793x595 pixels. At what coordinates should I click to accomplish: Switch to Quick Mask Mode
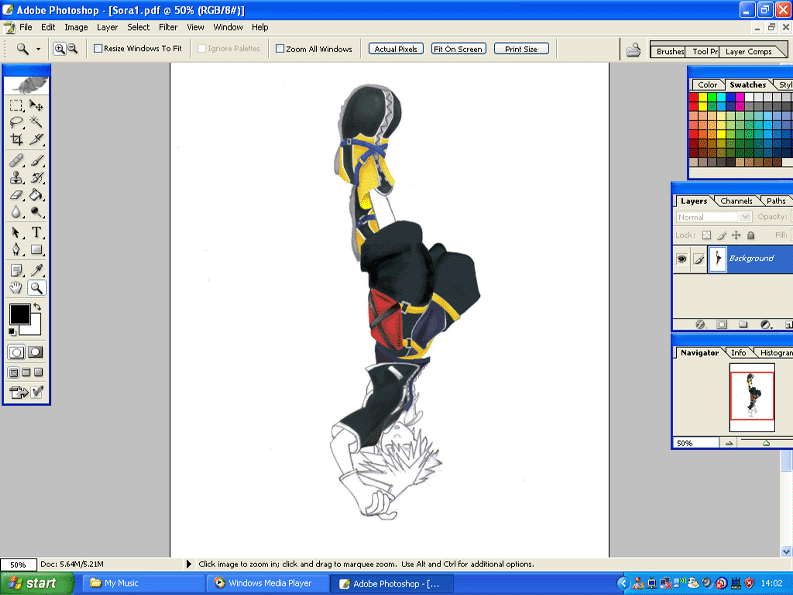[x=35, y=353]
